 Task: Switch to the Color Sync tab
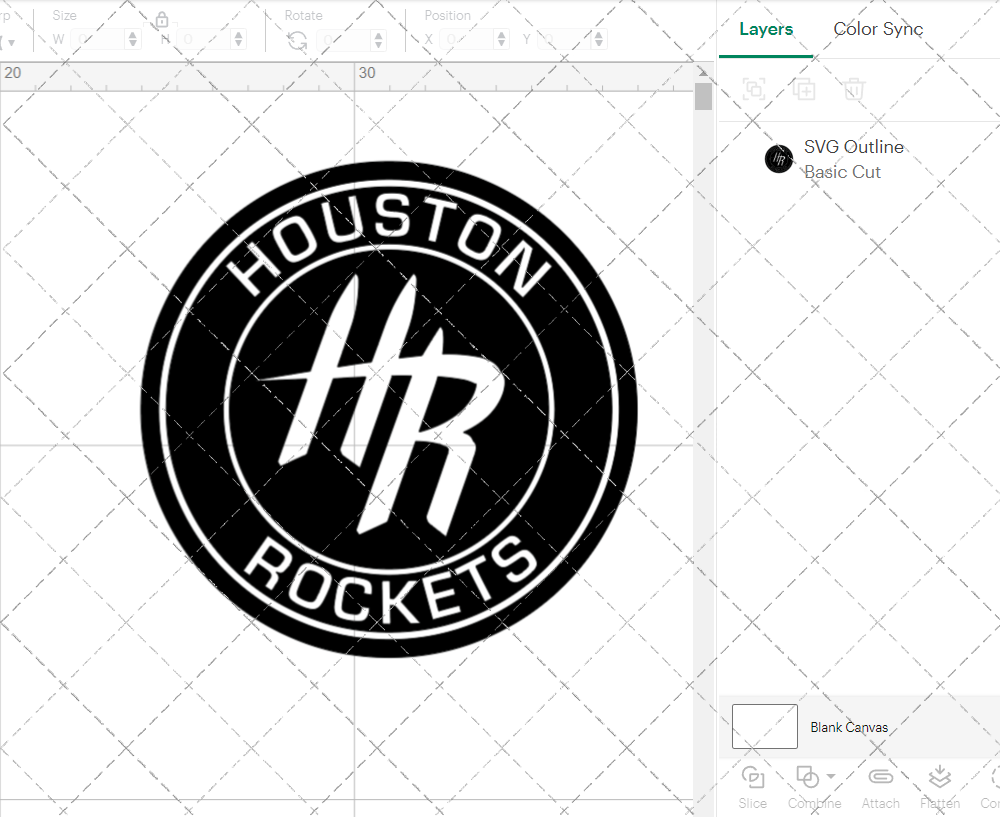(x=878, y=29)
